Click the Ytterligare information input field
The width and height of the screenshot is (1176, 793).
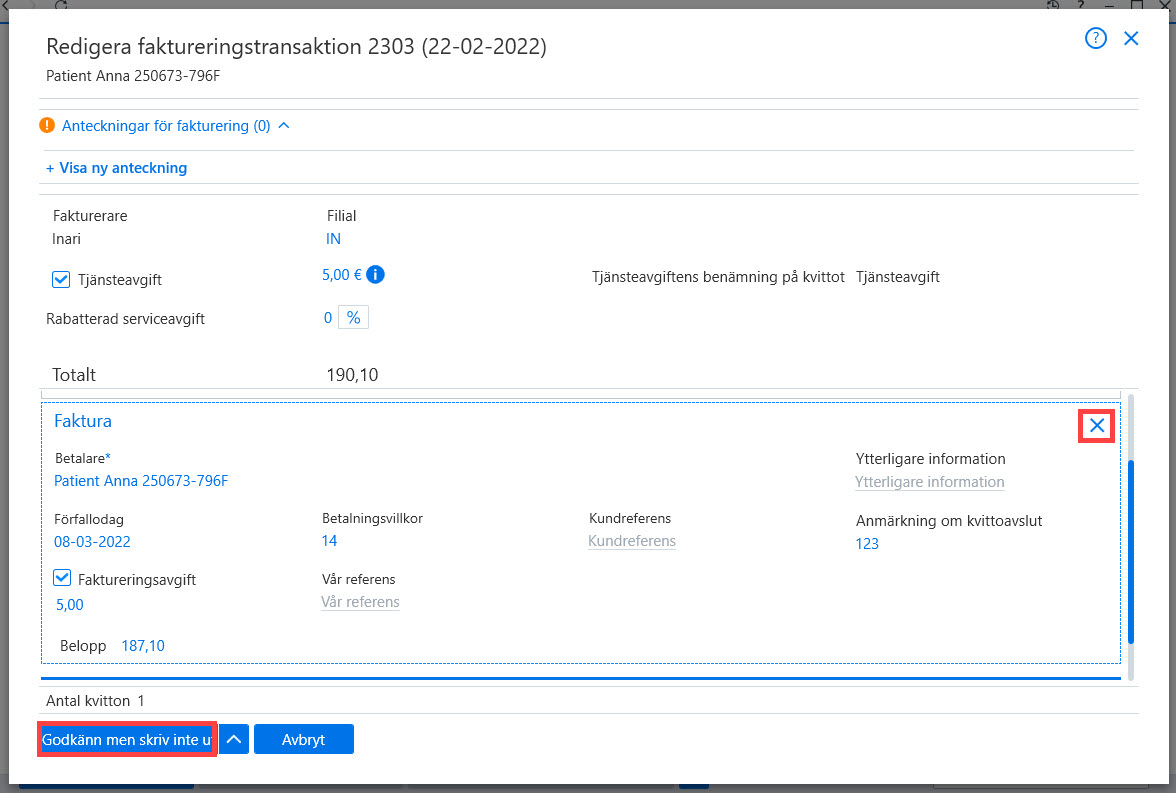click(x=929, y=482)
